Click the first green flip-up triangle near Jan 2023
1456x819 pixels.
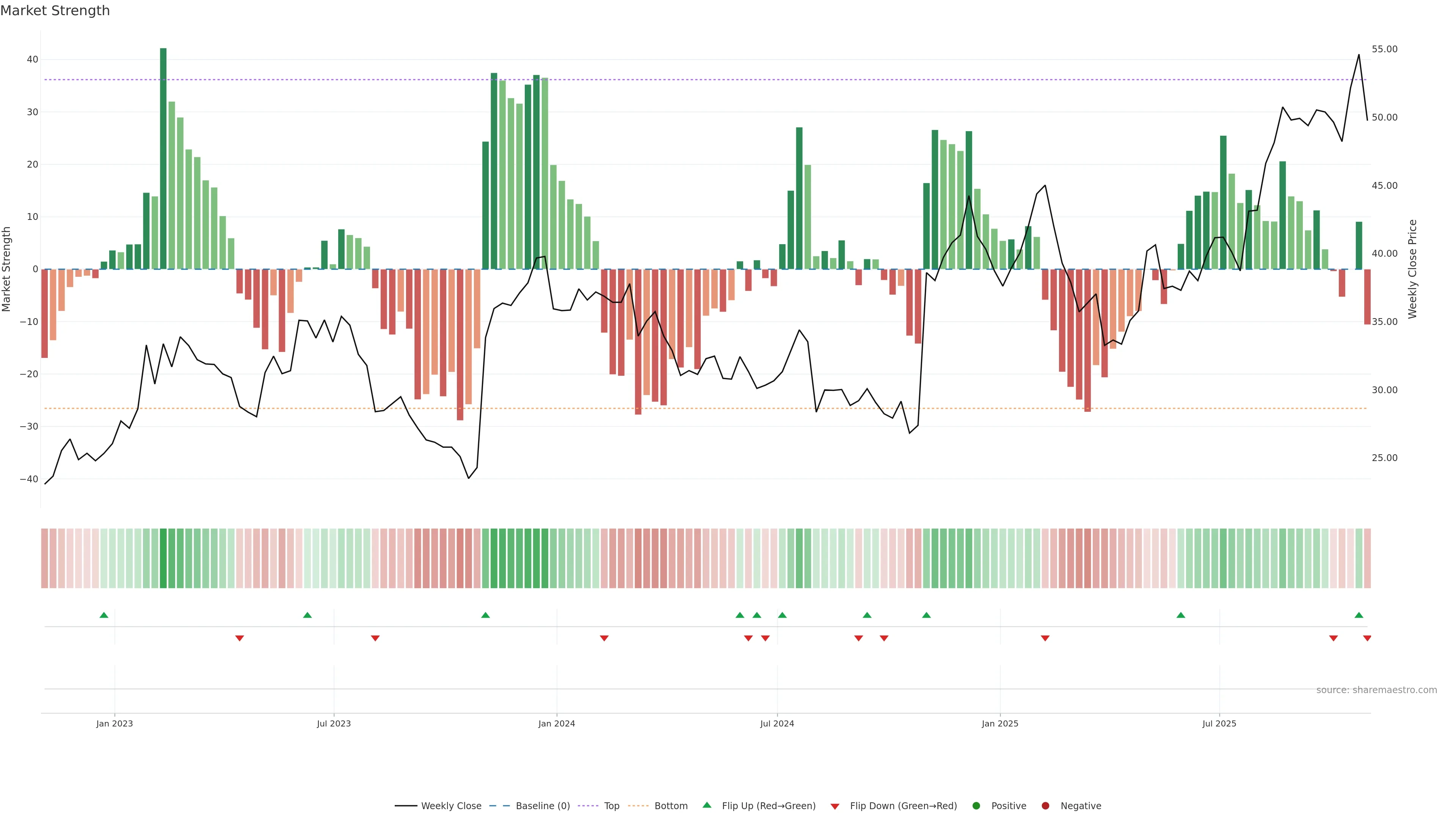point(104,615)
